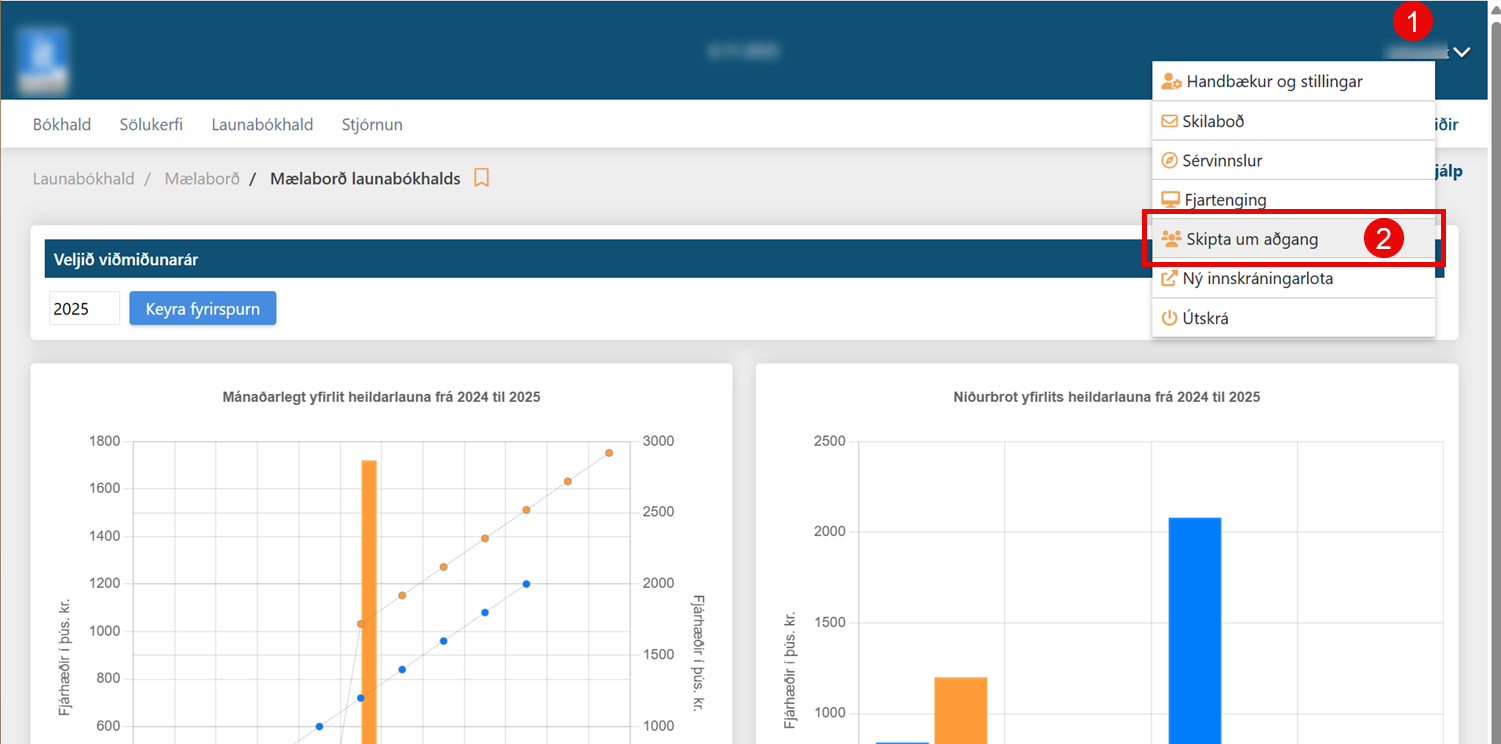Open the Stjórnun menu
This screenshot has height=744, width=1501.
point(372,125)
